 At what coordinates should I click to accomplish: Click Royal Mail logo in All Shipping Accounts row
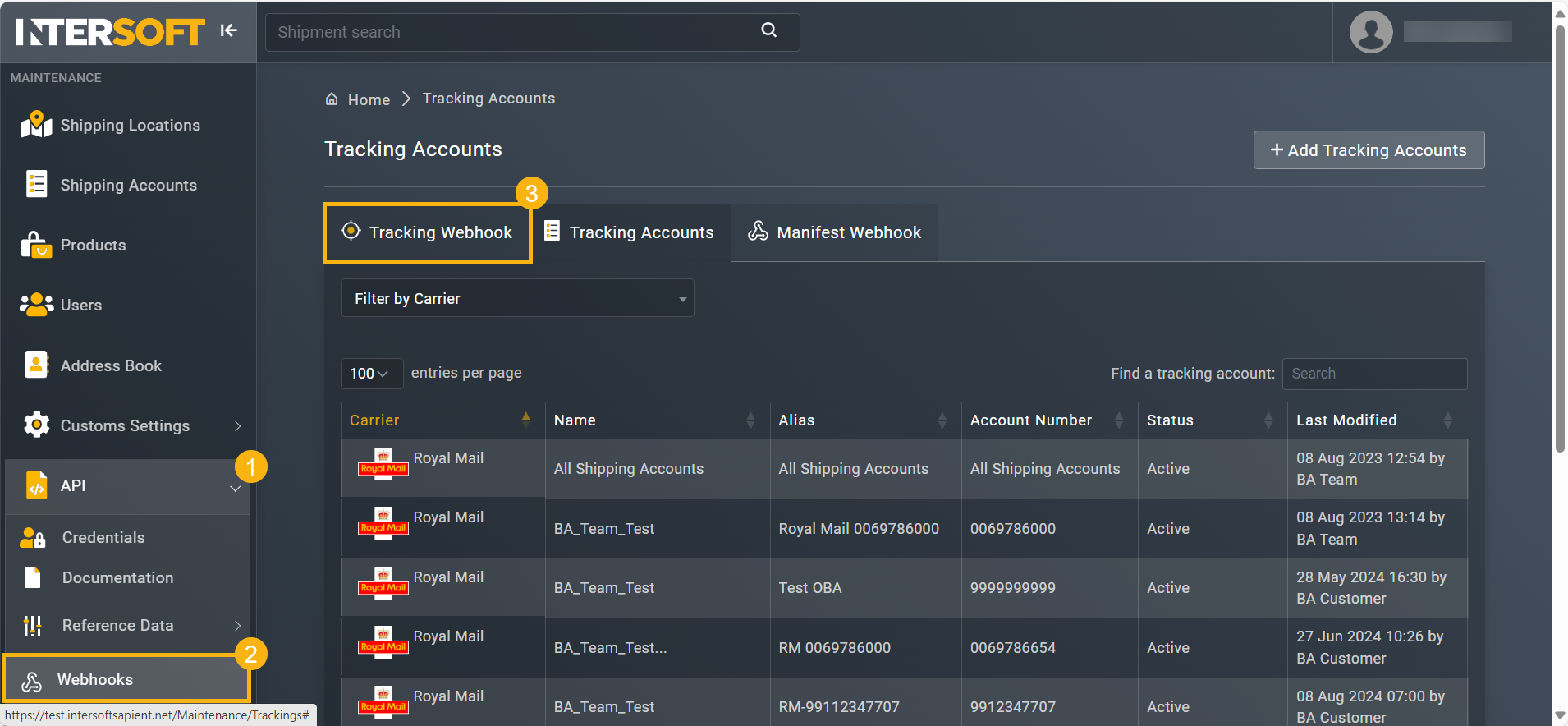(x=383, y=463)
